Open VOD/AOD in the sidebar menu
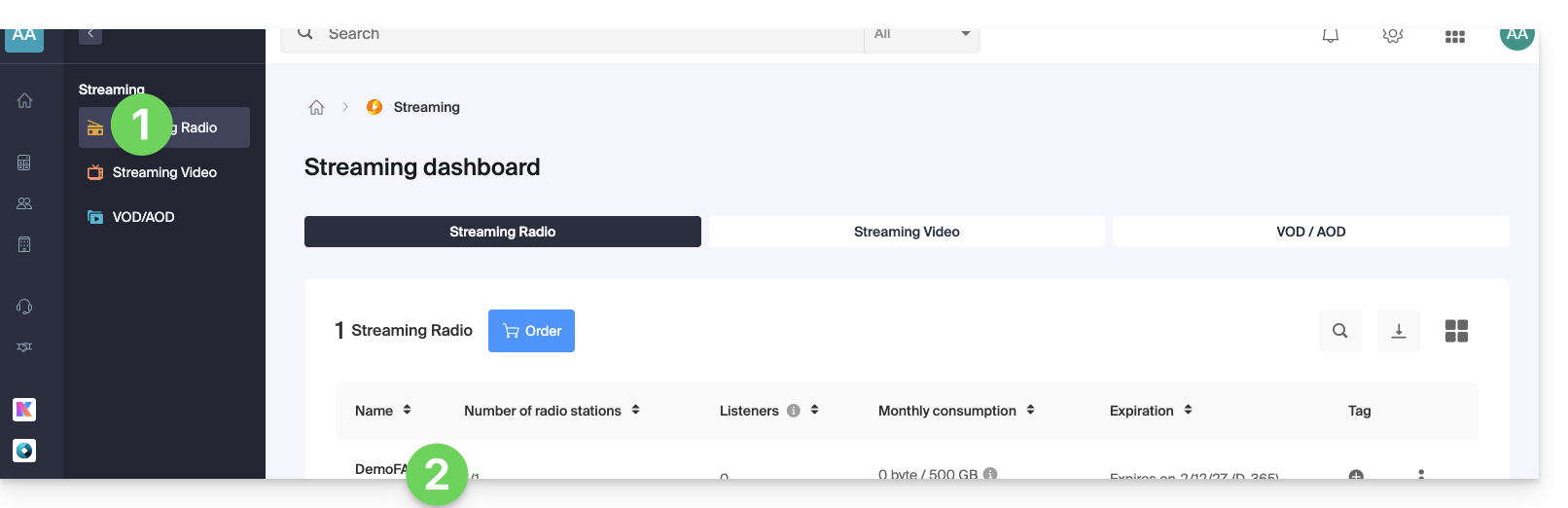The width and height of the screenshot is (1568, 508). pyautogui.click(x=143, y=217)
